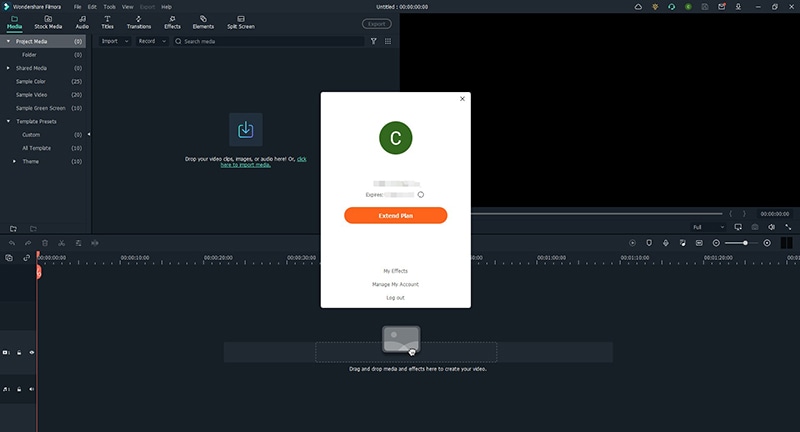Screen dimensions: 800x432
Task: Click the filter funnel icon in media panel
Action: point(373,41)
